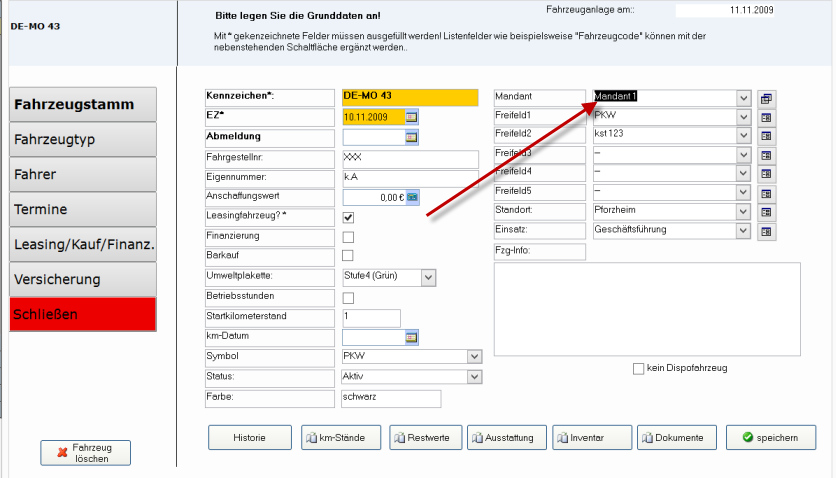Image resolution: width=836 pixels, height=478 pixels.
Task: Open the Inventar button
Action: click(x=592, y=438)
